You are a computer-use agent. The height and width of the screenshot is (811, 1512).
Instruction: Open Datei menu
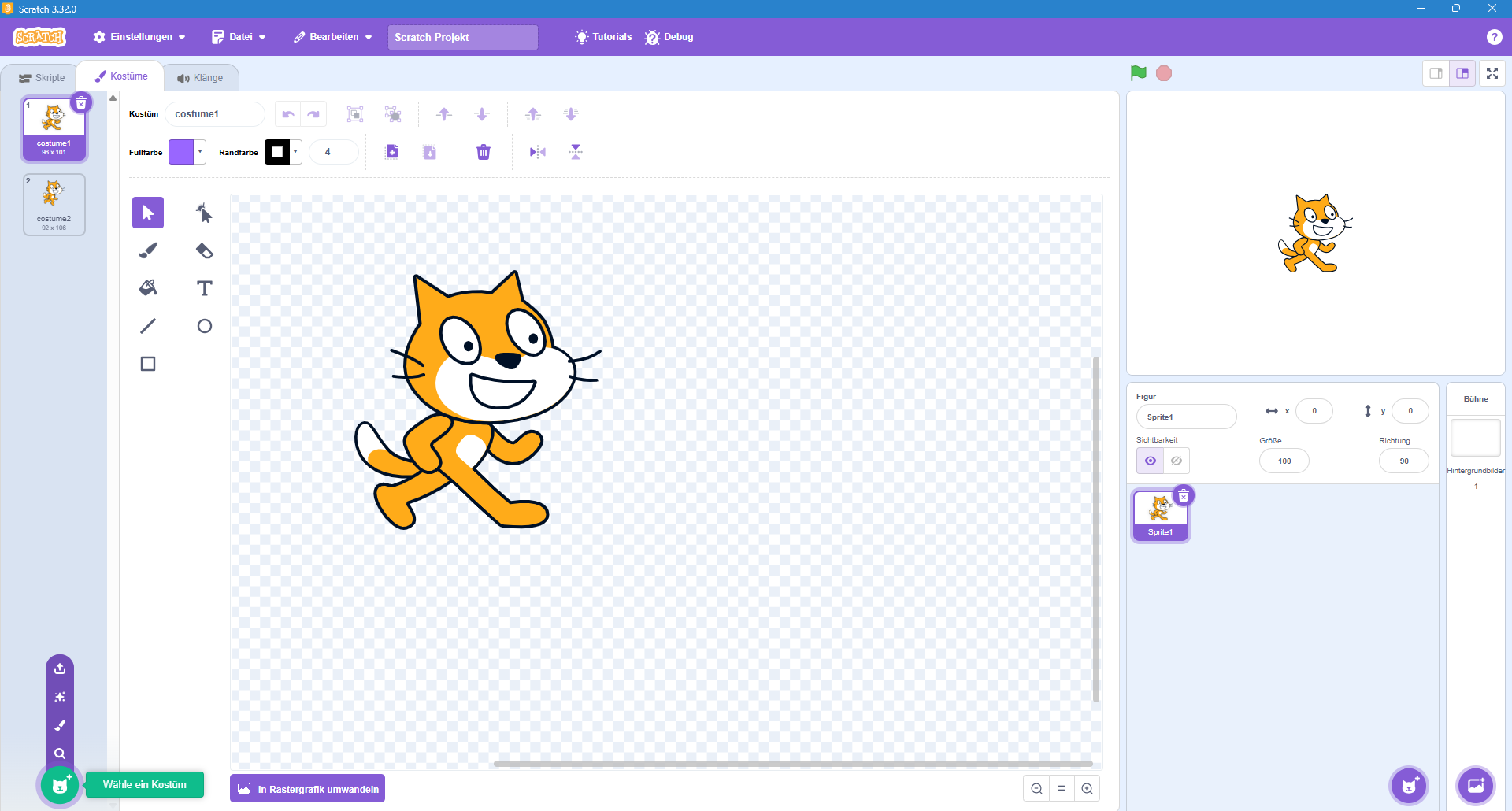[239, 37]
